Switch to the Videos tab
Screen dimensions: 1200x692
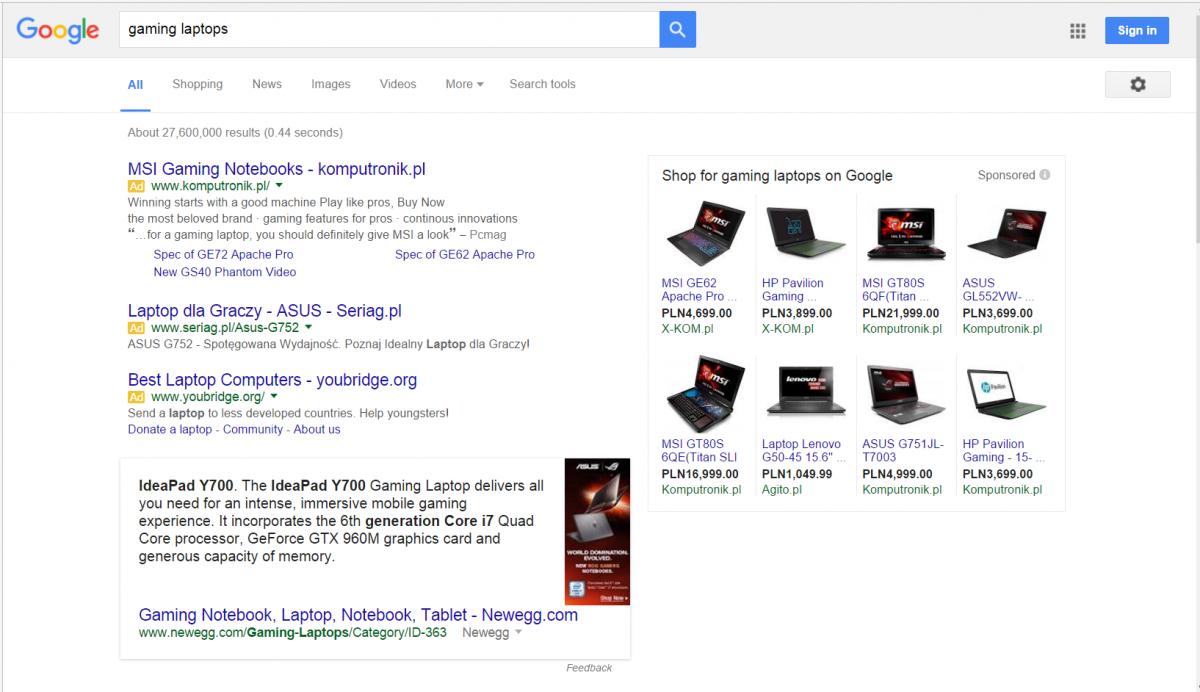398,84
